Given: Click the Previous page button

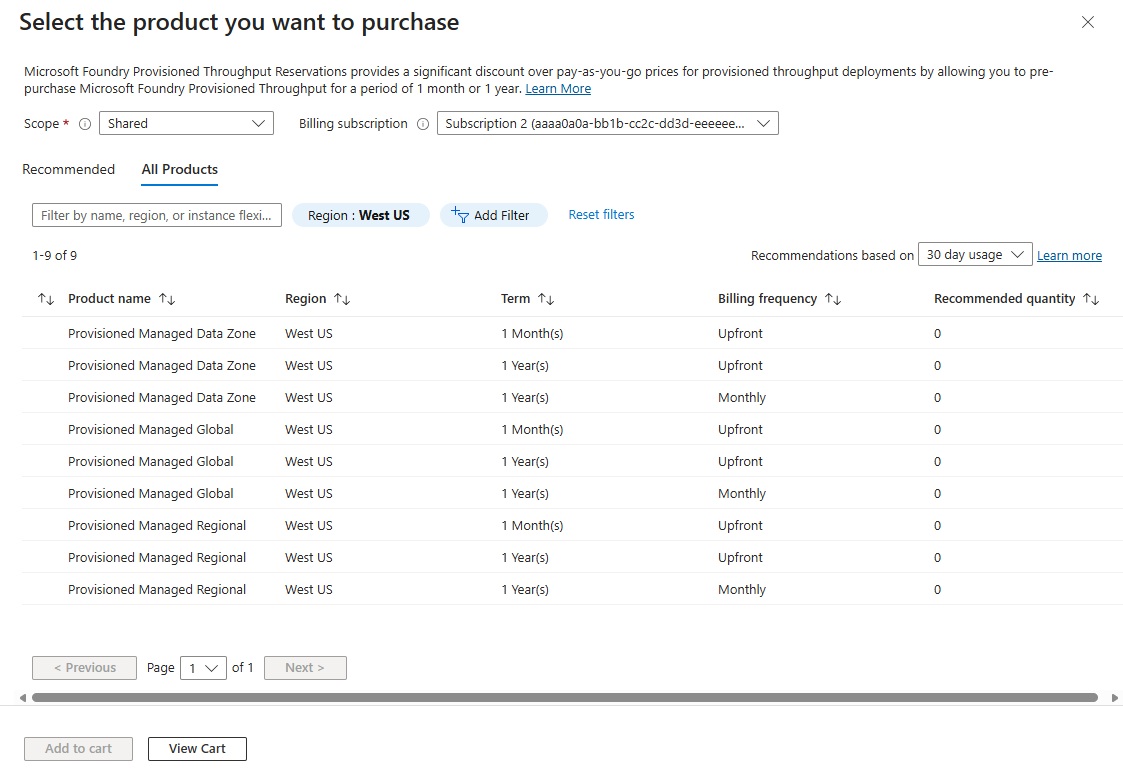Looking at the screenshot, I should pyautogui.click(x=85, y=668).
